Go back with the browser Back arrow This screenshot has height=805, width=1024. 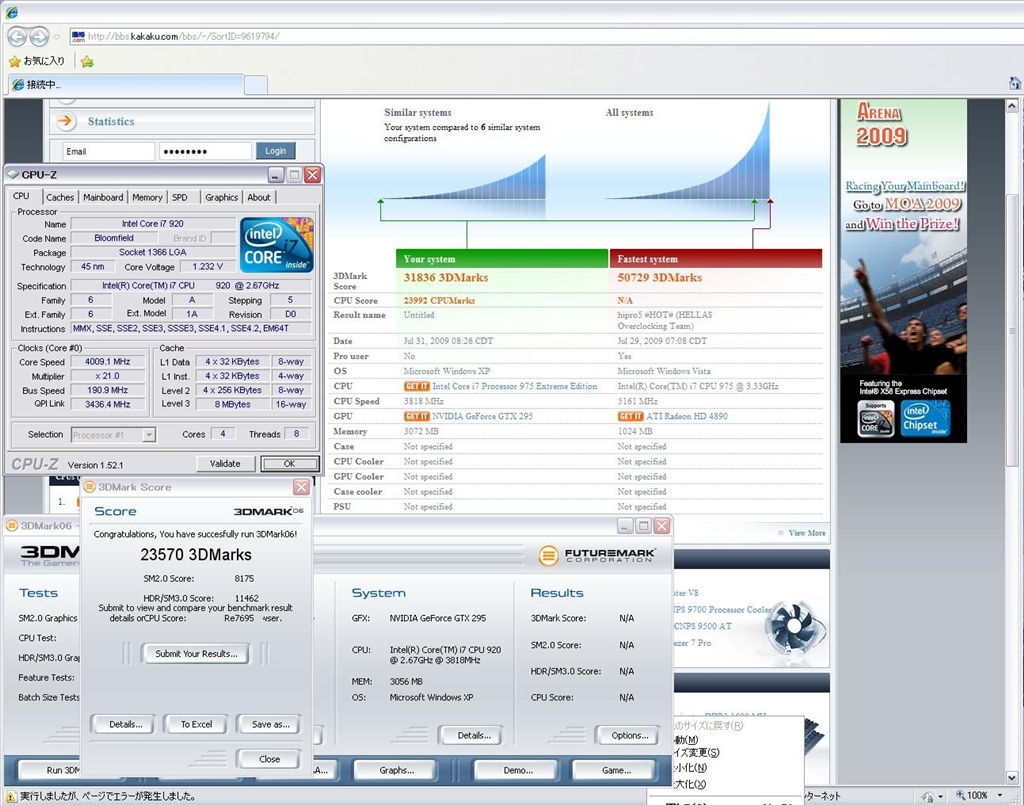(17, 37)
